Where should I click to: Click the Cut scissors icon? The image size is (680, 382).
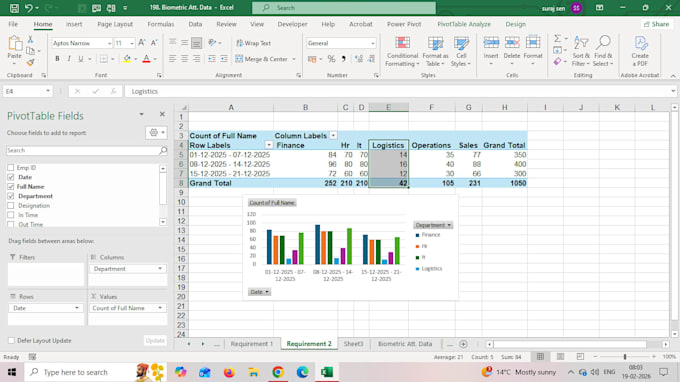coord(30,39)
